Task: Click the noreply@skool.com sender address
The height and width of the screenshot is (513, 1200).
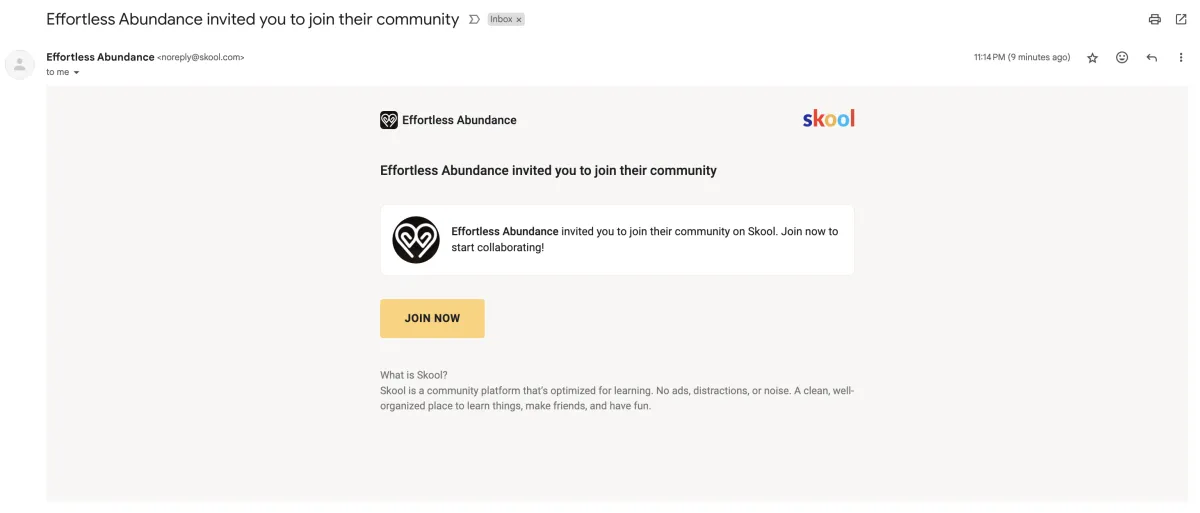Action: coord(201,58)
